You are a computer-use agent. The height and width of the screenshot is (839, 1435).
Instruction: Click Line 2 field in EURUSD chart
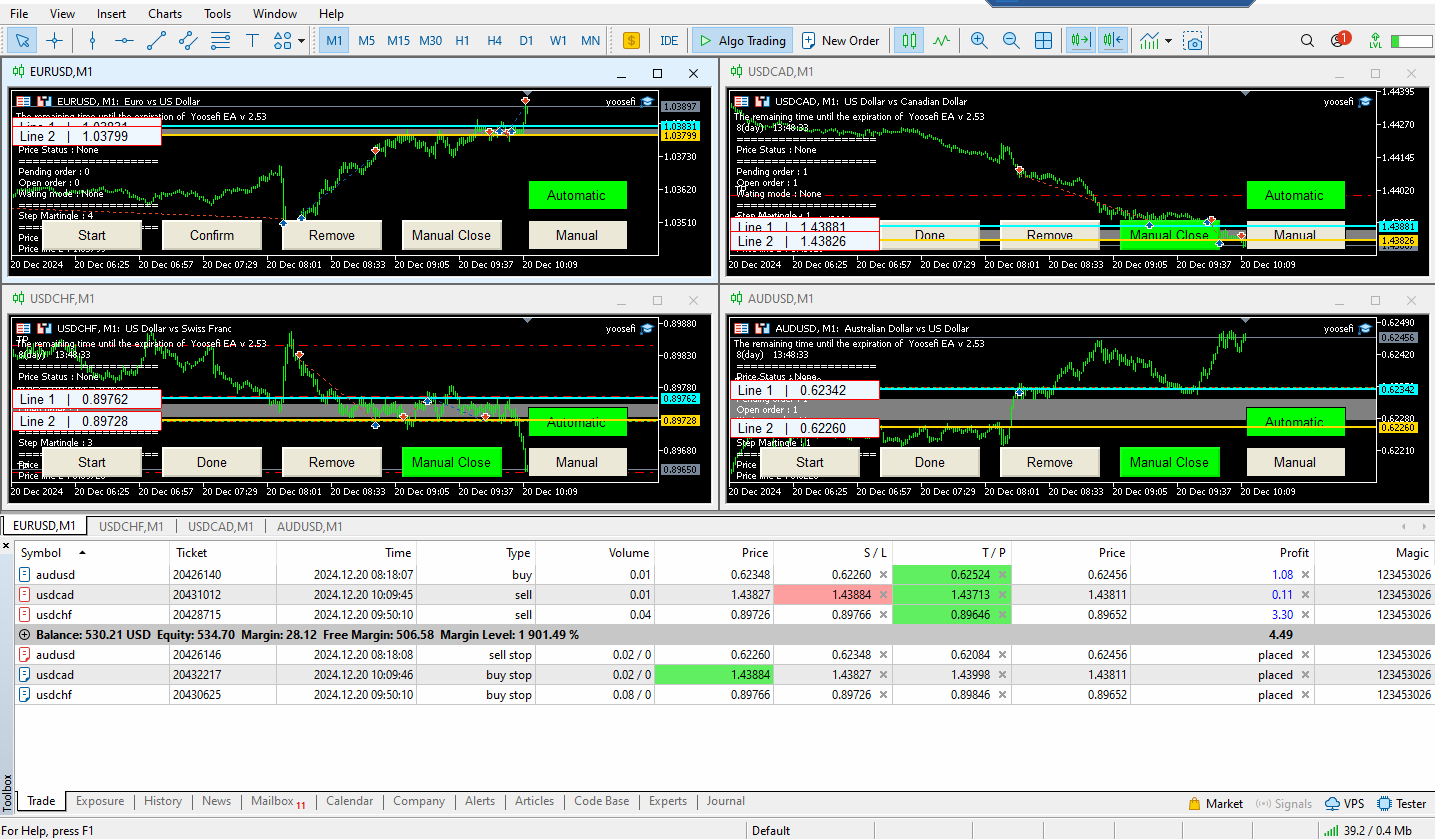[86, 136]
